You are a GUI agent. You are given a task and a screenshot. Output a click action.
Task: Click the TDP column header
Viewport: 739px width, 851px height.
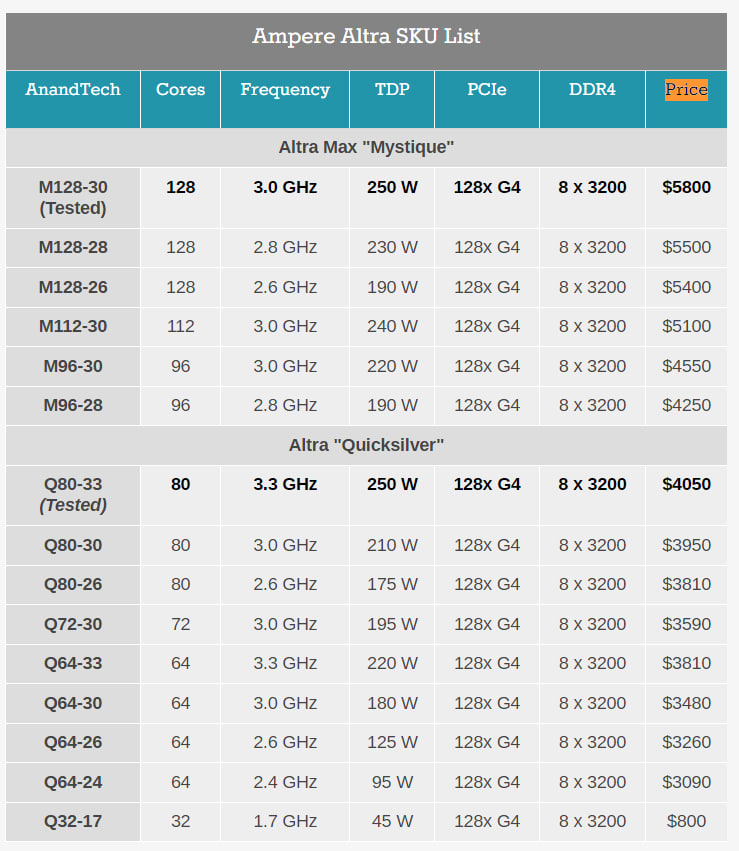coord(392,90)
